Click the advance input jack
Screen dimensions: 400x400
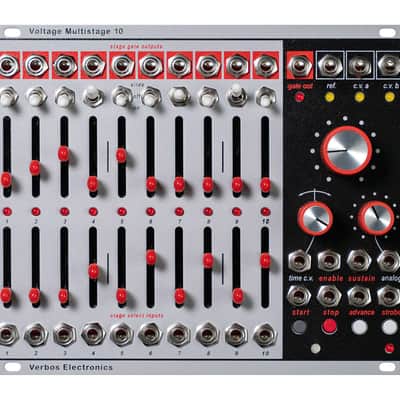tap(359, 296)
